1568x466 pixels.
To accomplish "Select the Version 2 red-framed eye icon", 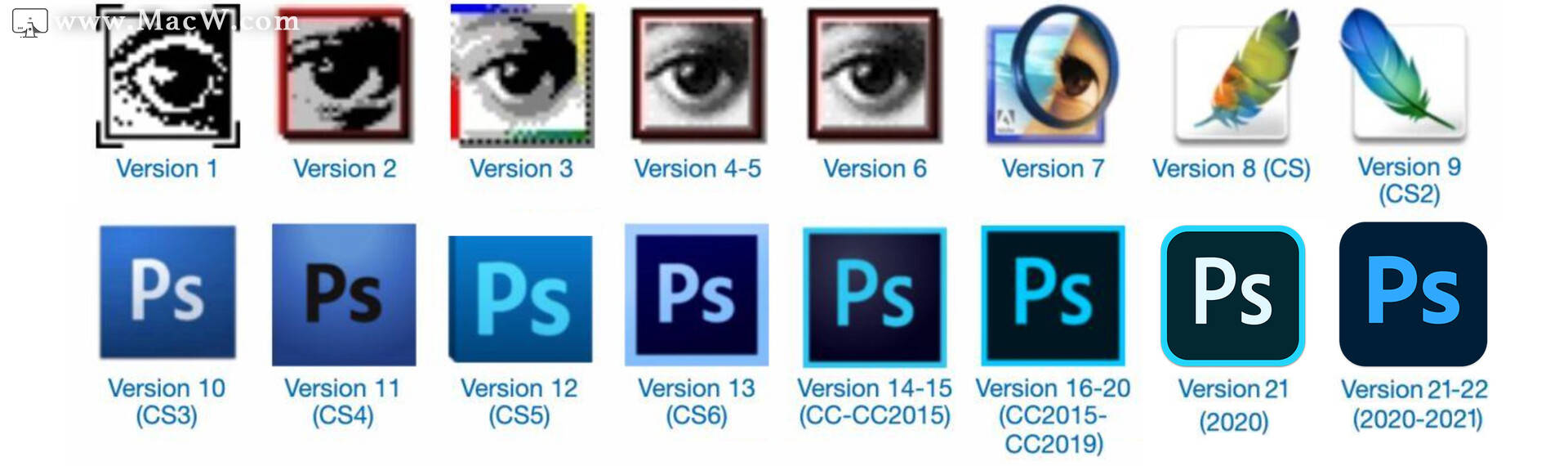I will (x=344, y=74).
